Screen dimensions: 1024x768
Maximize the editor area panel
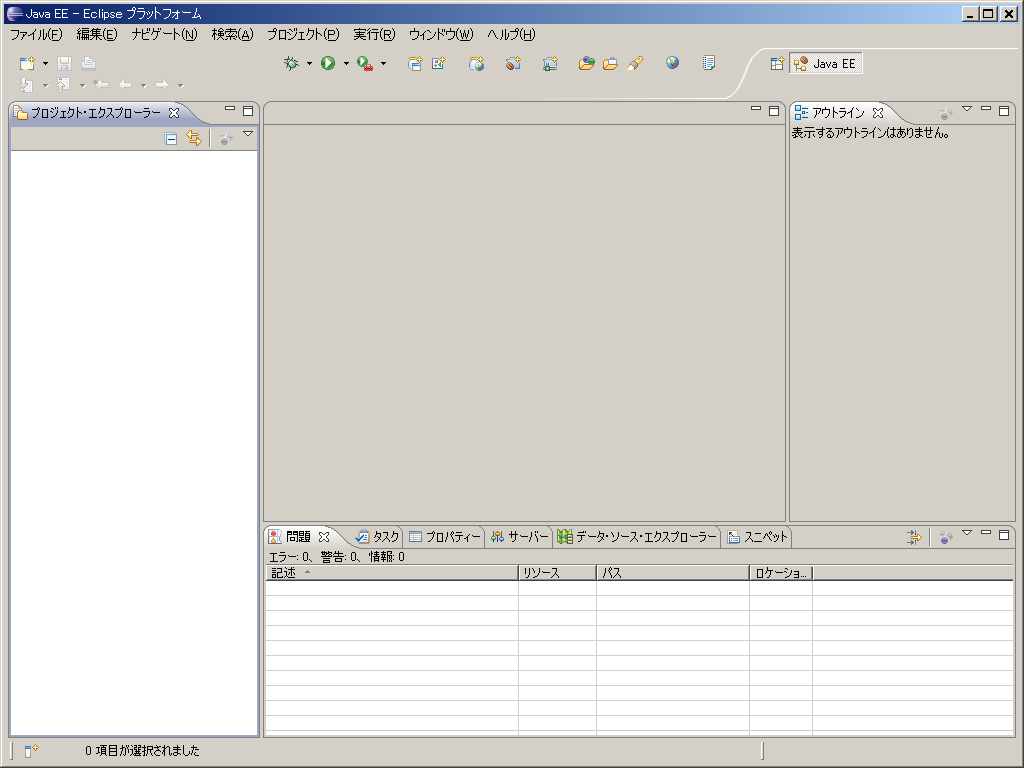coord(774,110)
